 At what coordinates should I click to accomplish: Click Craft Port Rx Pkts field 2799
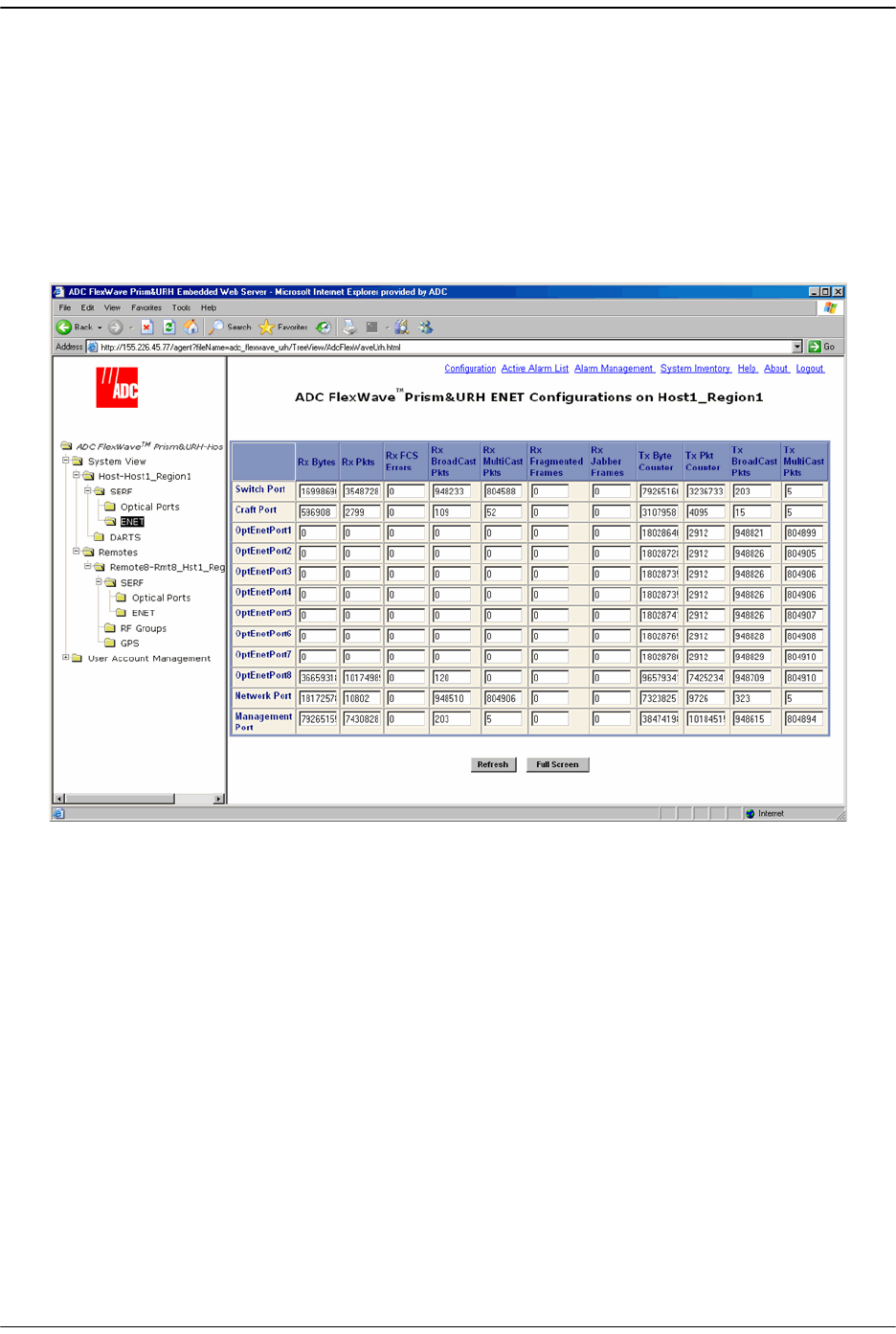[x=361, y=512]
